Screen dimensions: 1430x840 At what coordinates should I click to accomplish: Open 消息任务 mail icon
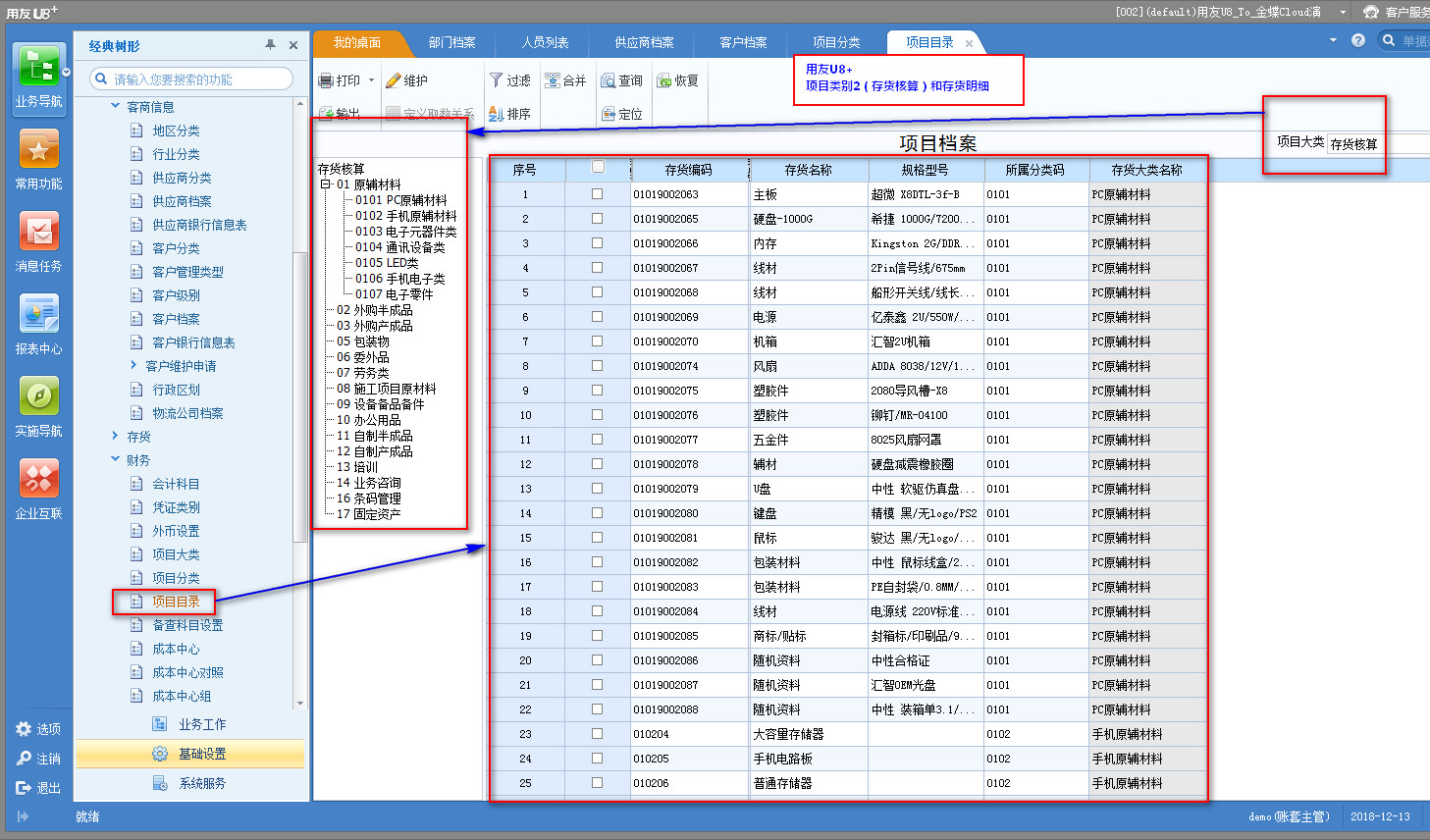pos(38,234)
